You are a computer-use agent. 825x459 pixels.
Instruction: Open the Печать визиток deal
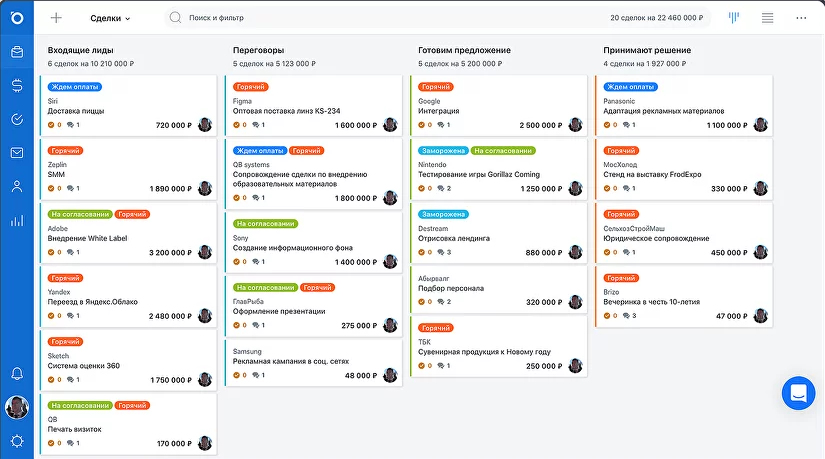coord(74,430)
